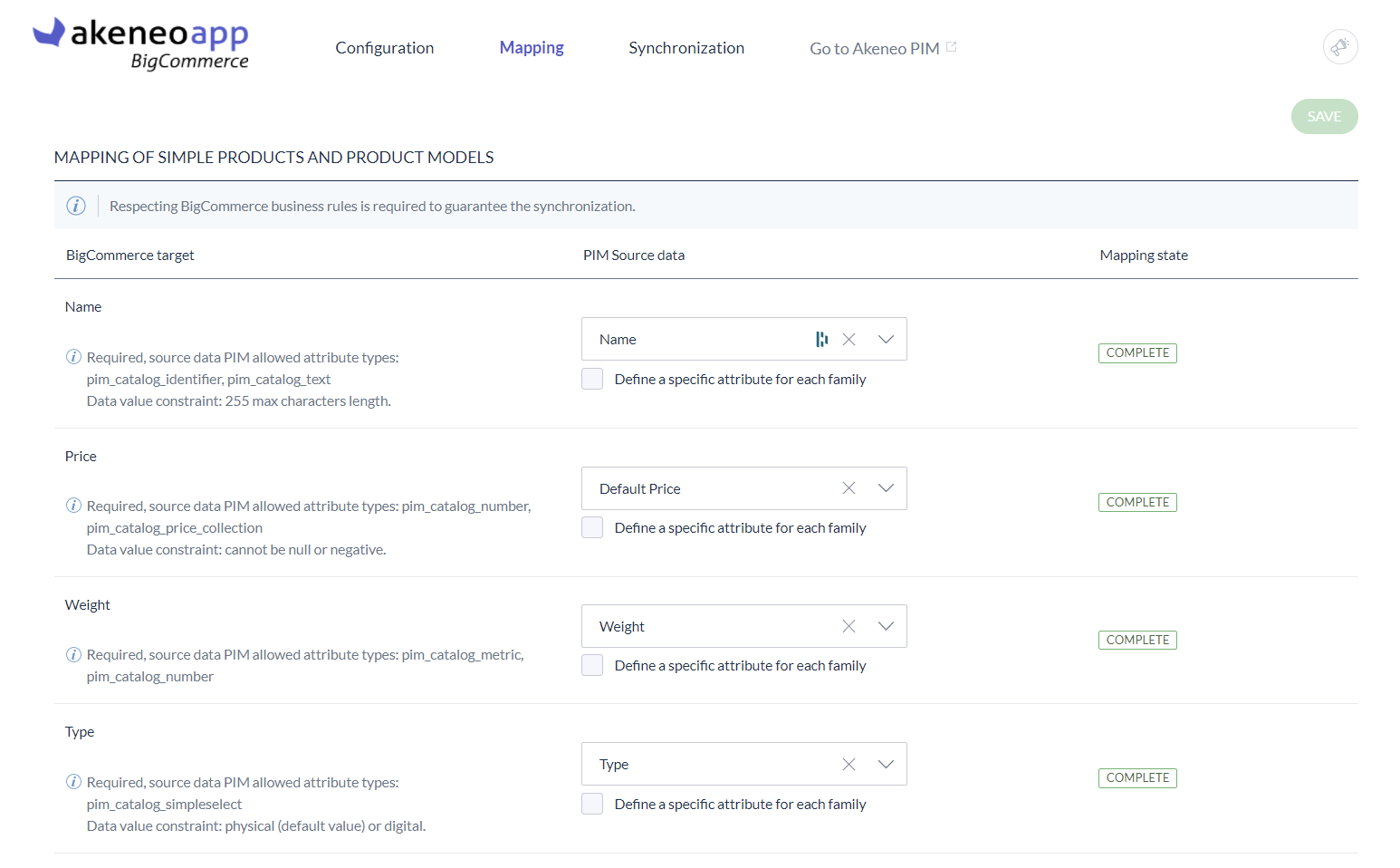
Task: Enable family-specific attribute for Price
Action: [592, 527]
